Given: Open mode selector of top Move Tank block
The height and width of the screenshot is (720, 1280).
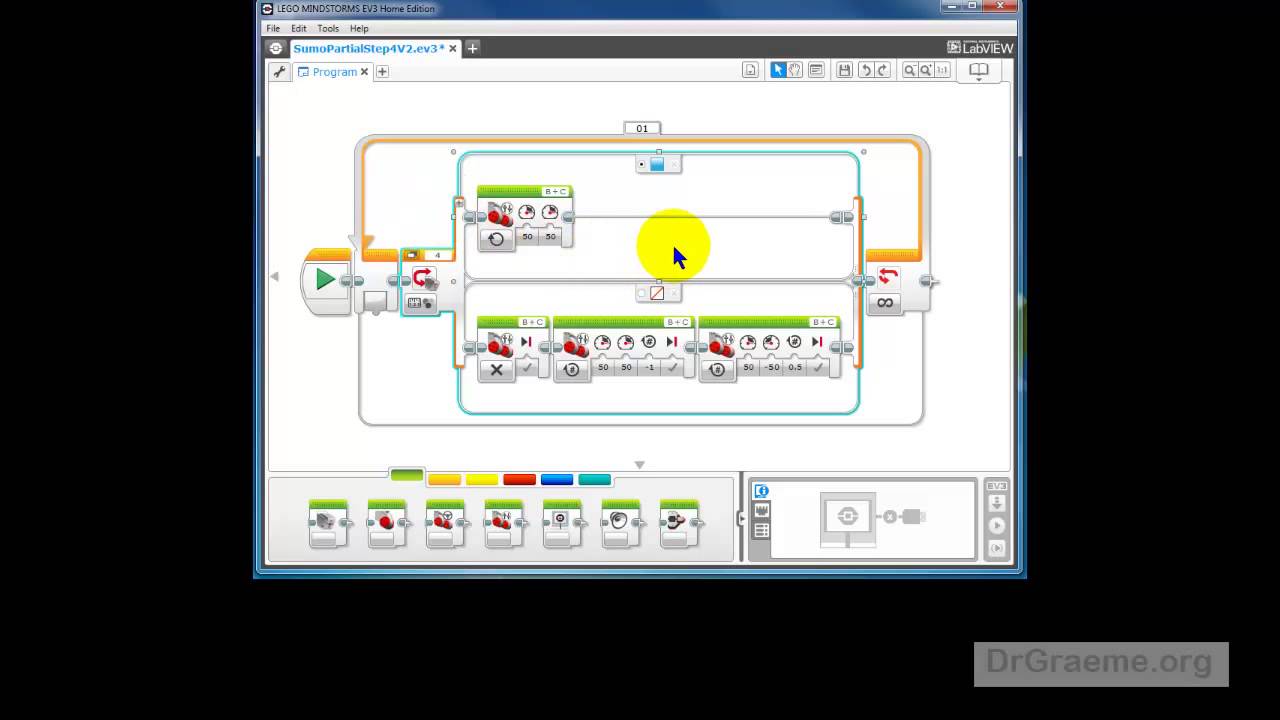Looking at the screenshot, I should pyautogui.click(x=497, y=239).
